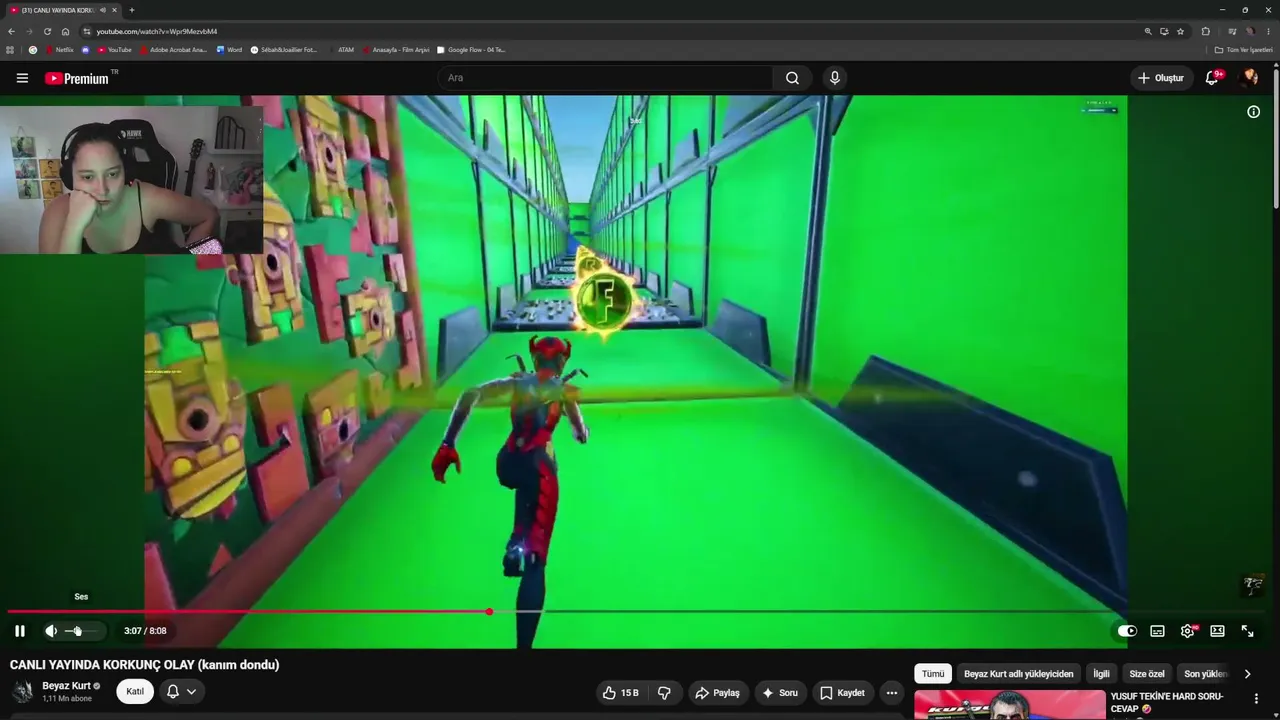Open the YouTube account avatar menu
Screen dimensions: 1280x720
1248,78
